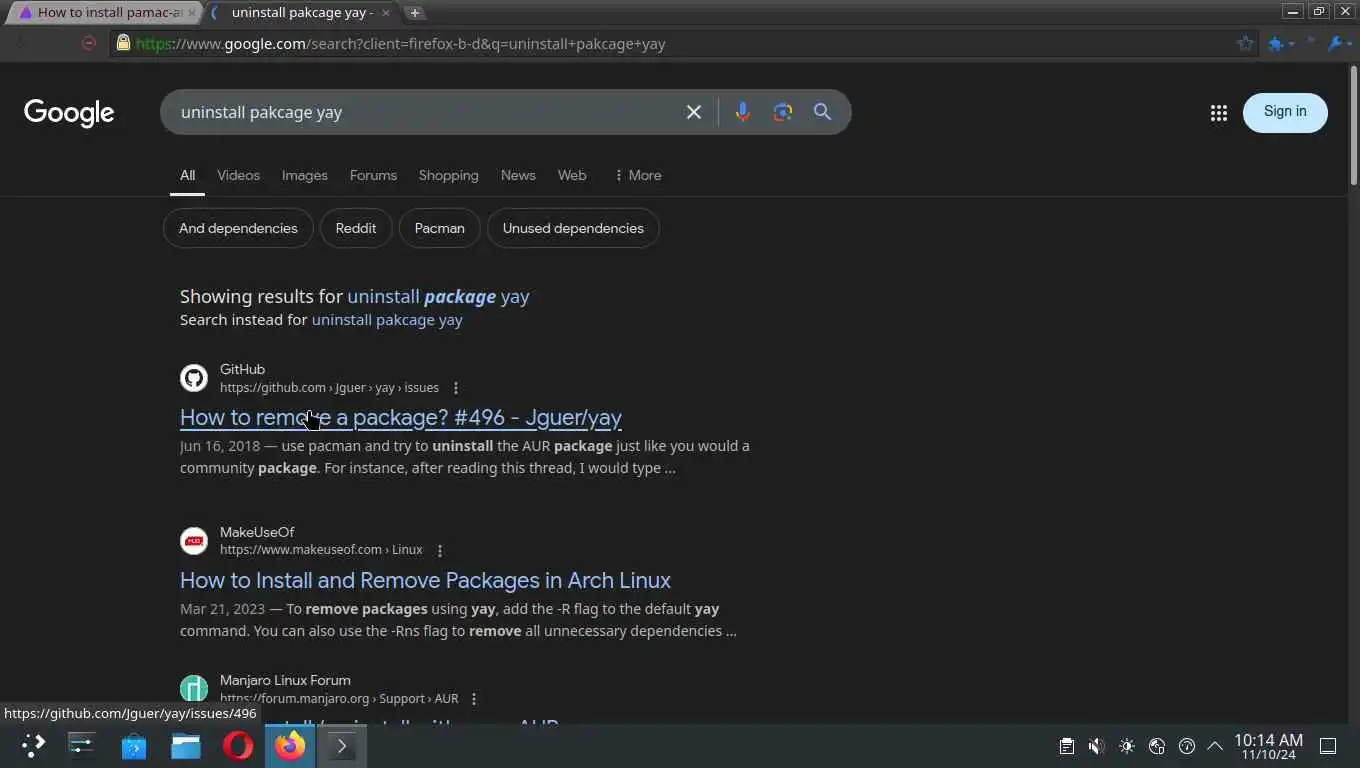Open the wrench tools menu icon
Viewport: 1360px width, 768px height.
point(1334,43)
